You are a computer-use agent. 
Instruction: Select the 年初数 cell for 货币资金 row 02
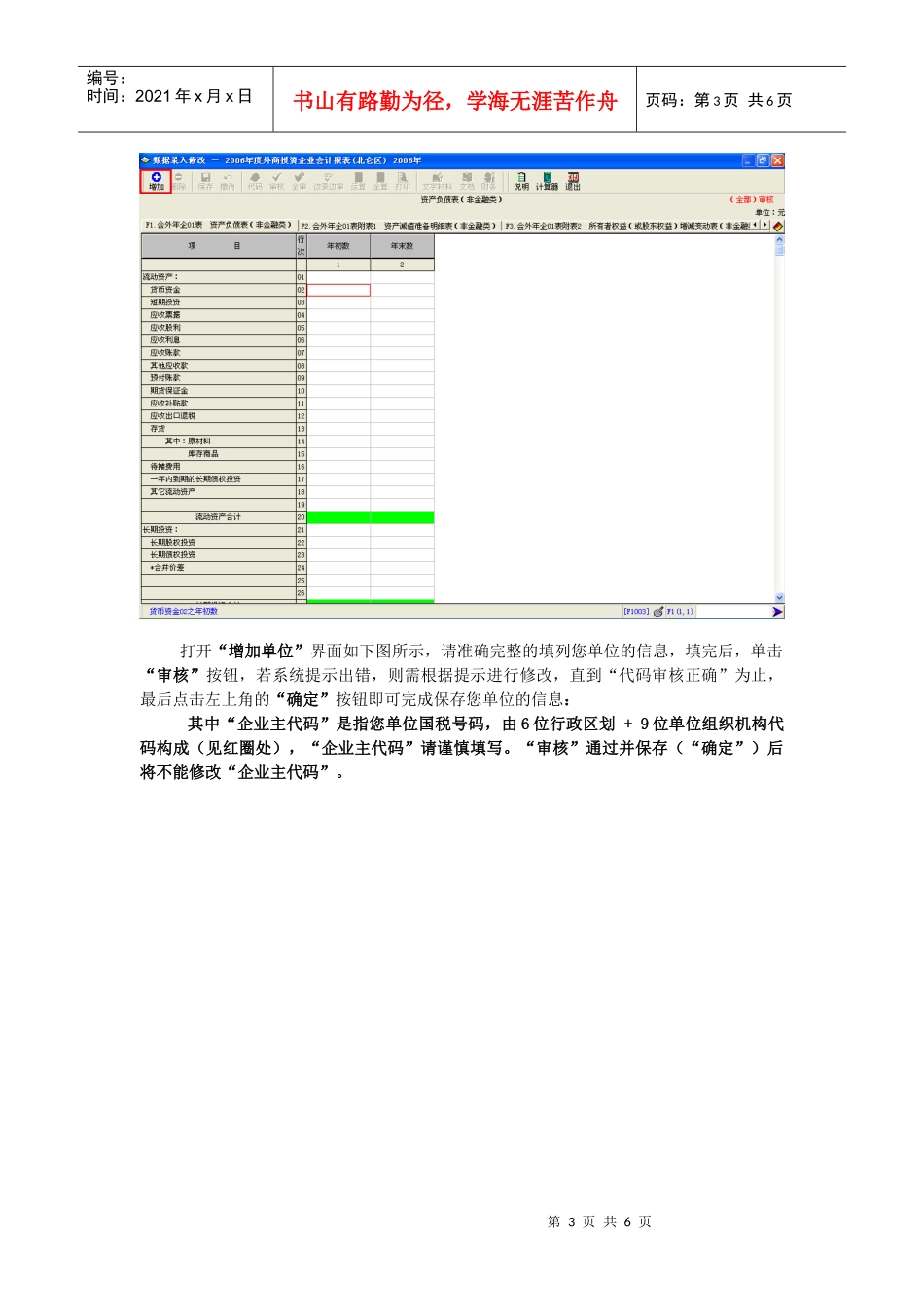tap(338, 290)
